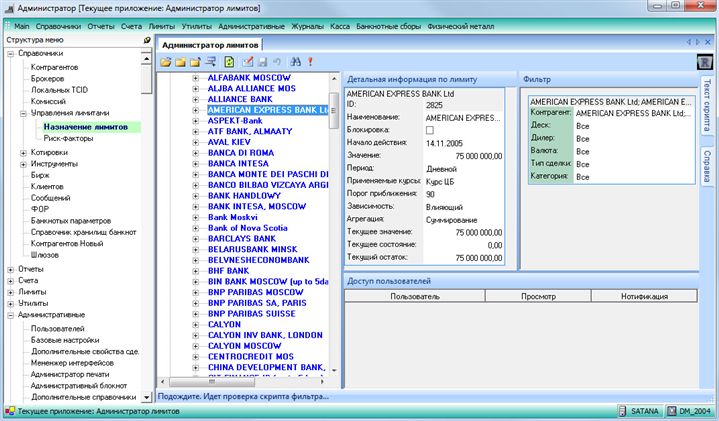Click the open folder toolbar icon

click(x=166, y=62)
